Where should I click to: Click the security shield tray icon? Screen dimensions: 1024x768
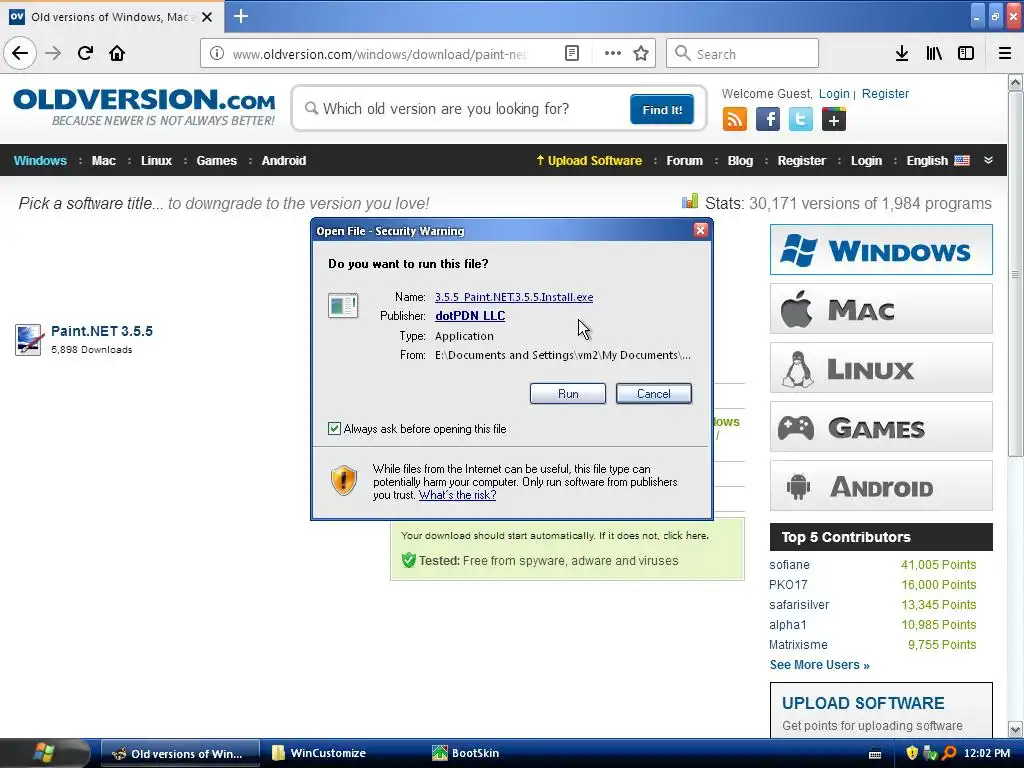click(912, 753)
